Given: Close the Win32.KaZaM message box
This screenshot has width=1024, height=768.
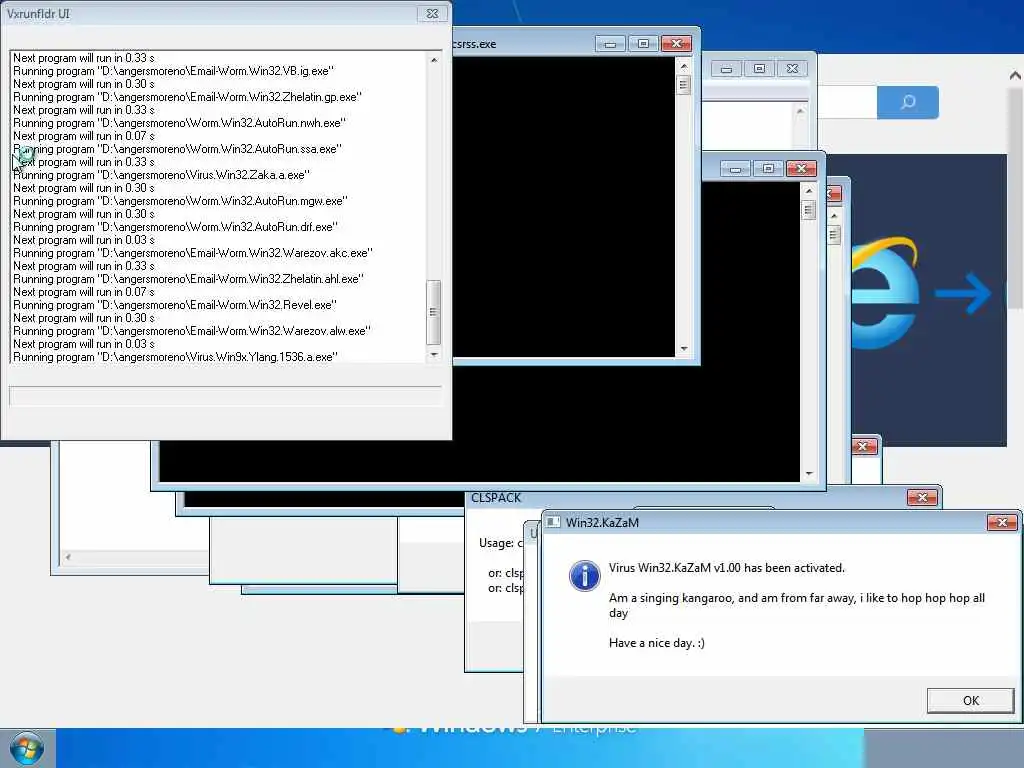Looking at the screenshot, I should pyautogui.click(x=1001, y=522).
